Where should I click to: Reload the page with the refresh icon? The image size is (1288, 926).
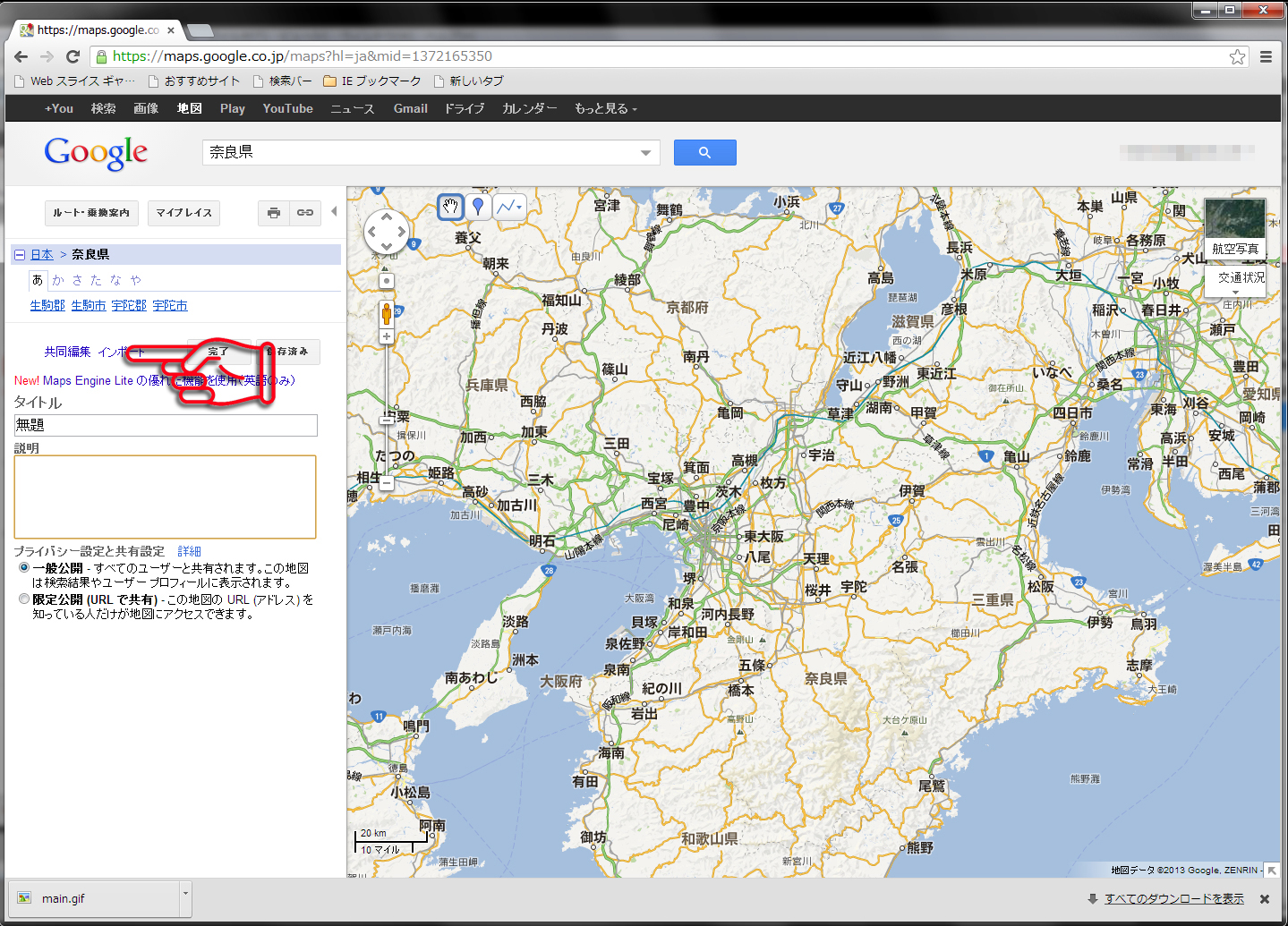[x=73, y=56]
